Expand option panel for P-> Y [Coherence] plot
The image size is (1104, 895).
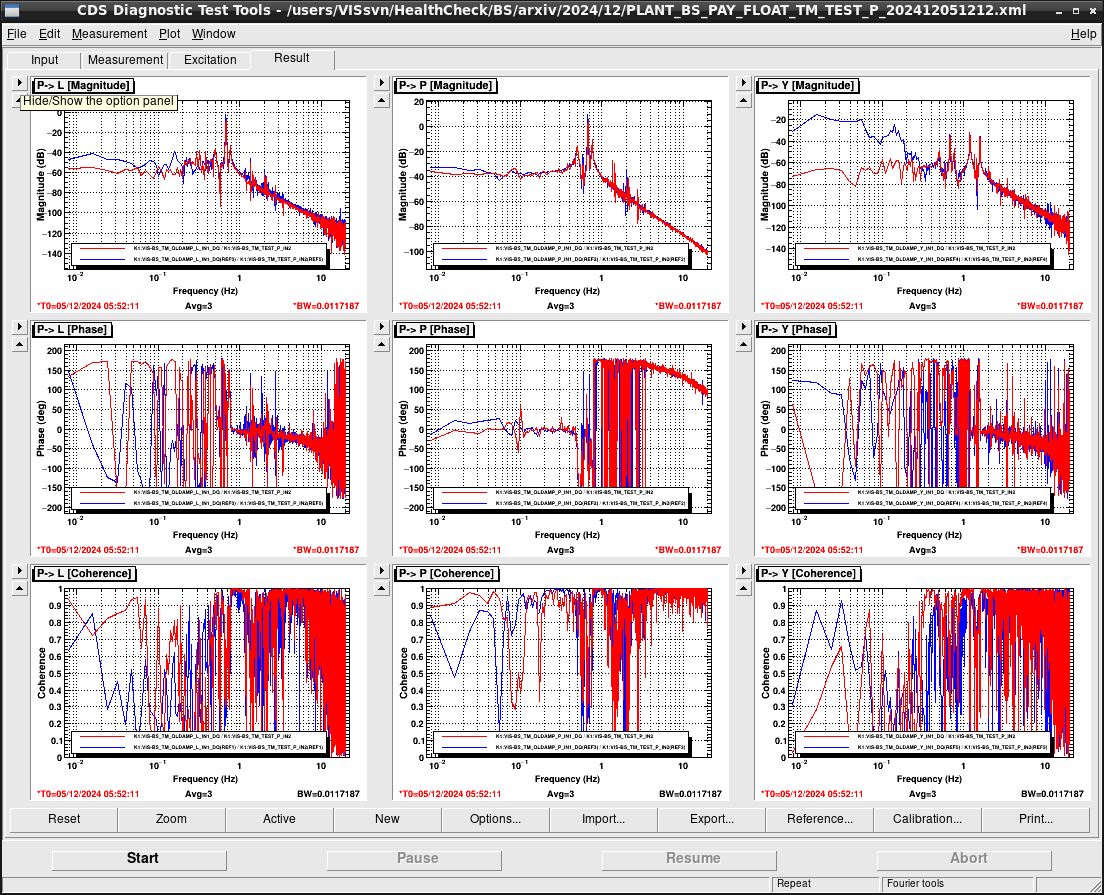coord(744,570)
